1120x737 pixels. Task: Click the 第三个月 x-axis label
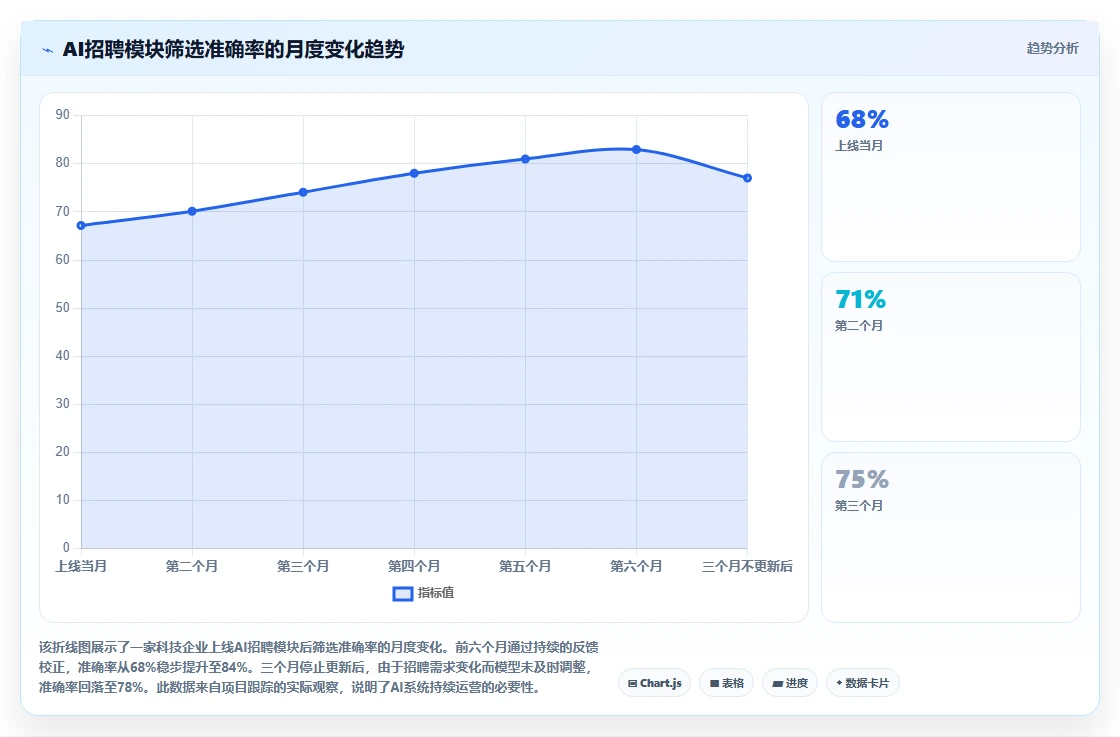click(x=303, y=566)
